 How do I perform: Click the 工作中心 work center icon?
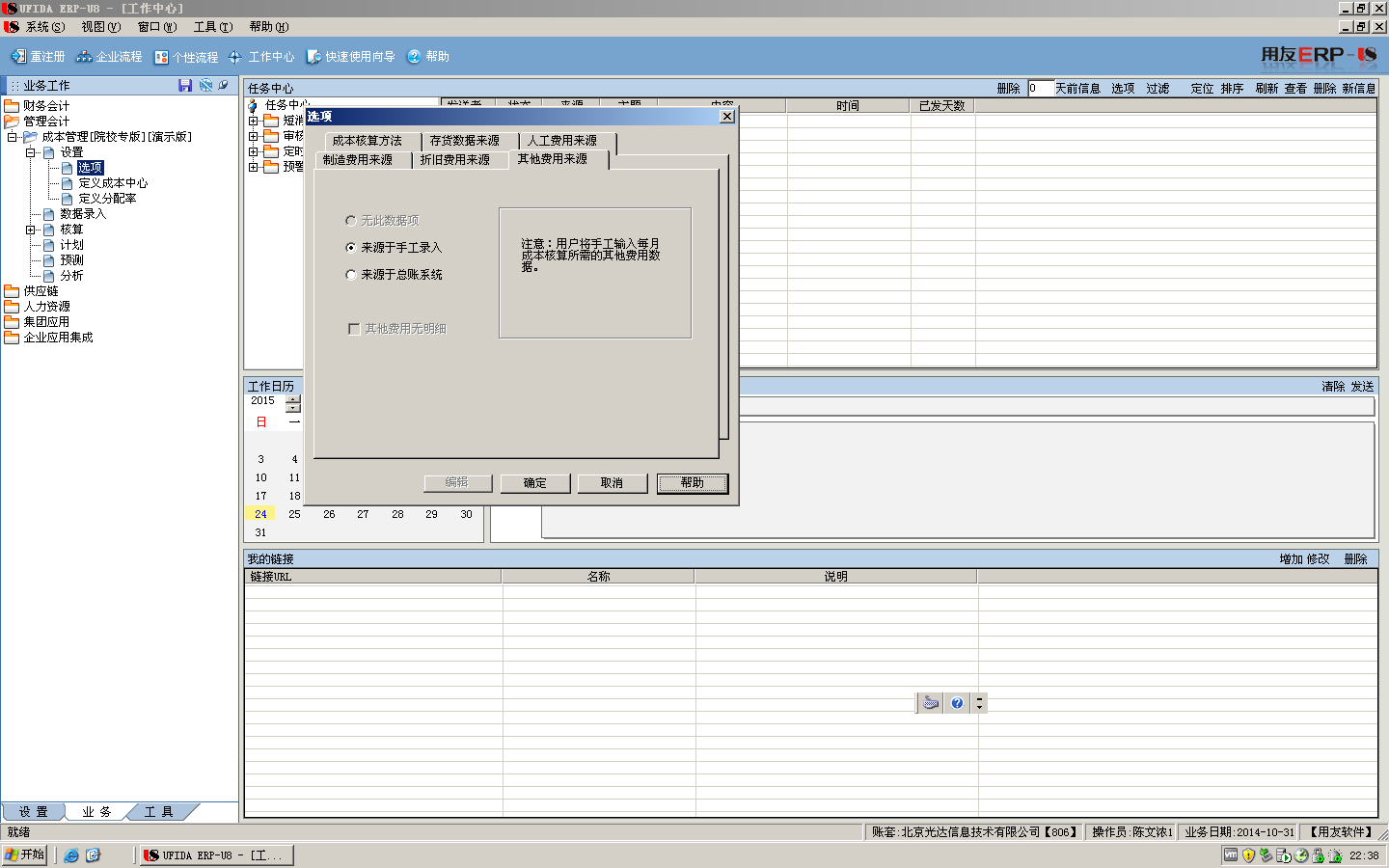[x=235, y=57]
